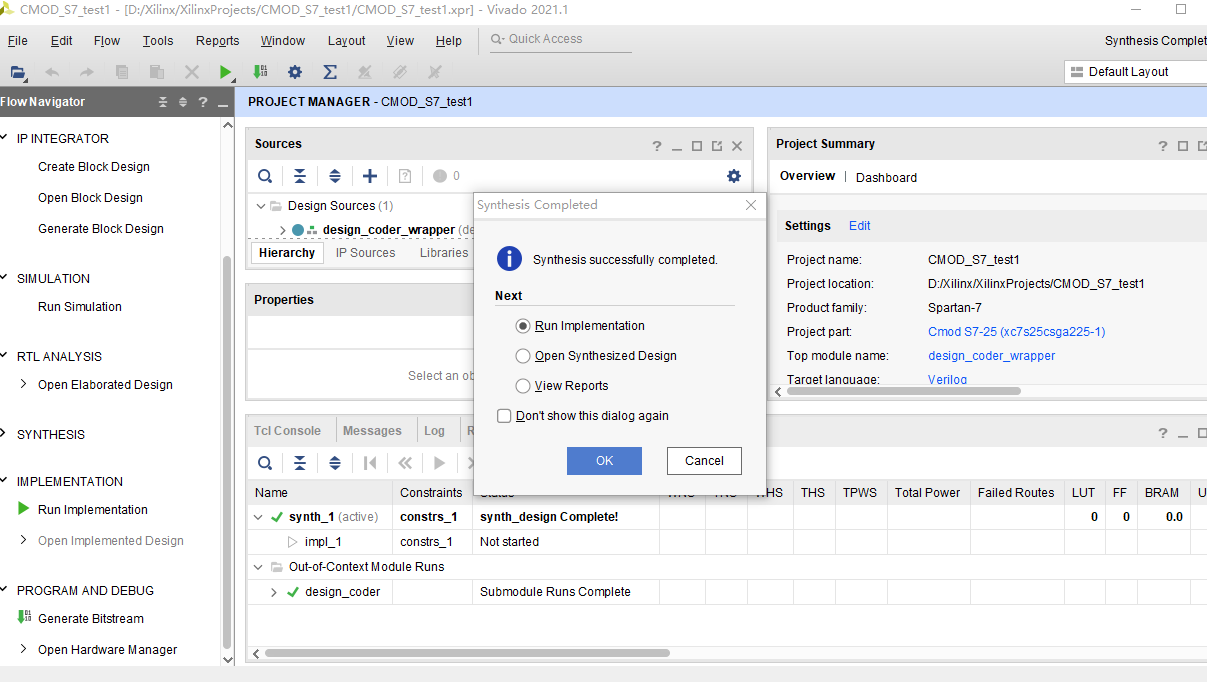Collapse Out-of-Context Module Runs group
The image size is (1207, 682).
(x=259, y=567)
